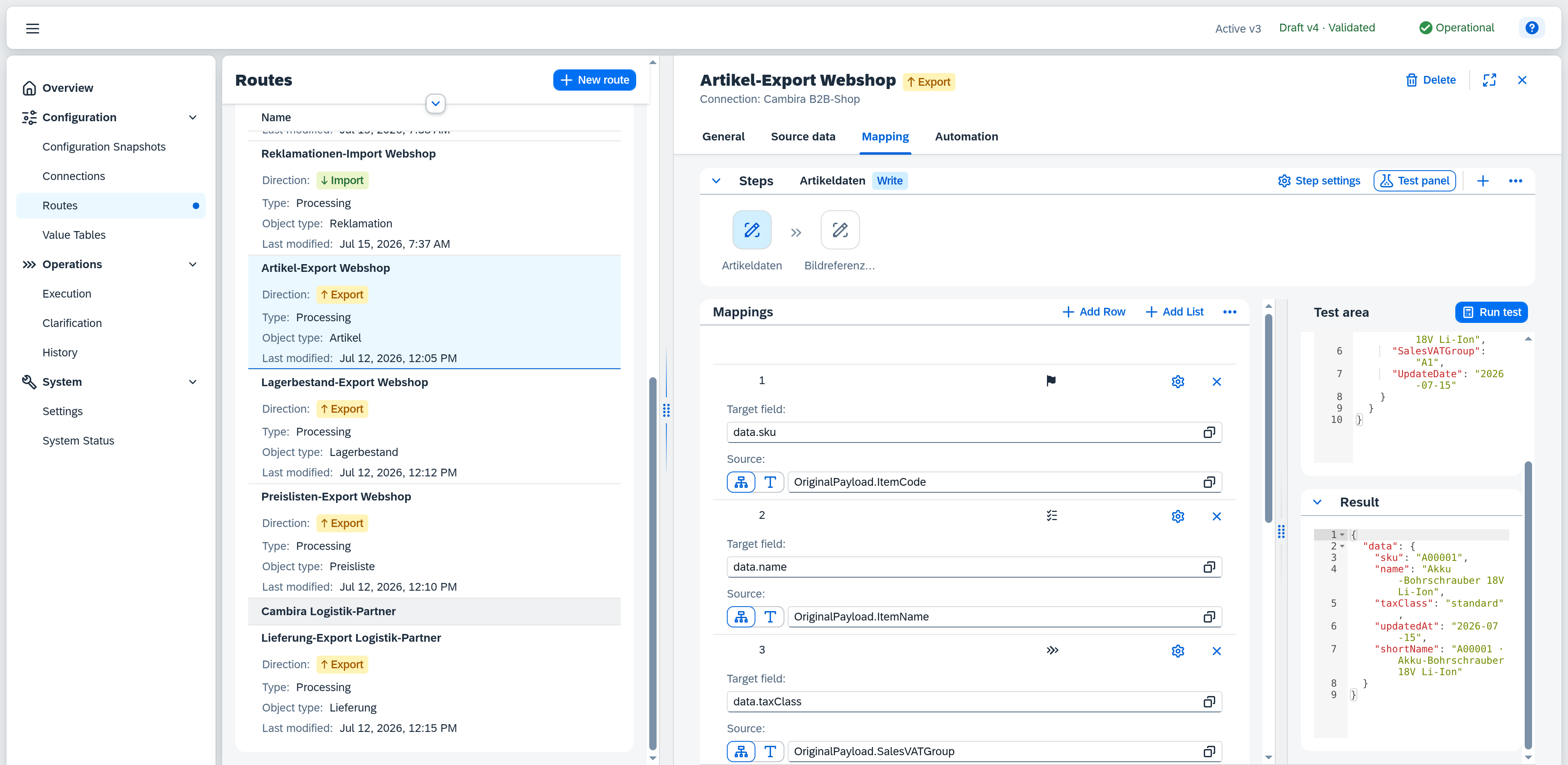Open the Automation tab

coord(966,136)
